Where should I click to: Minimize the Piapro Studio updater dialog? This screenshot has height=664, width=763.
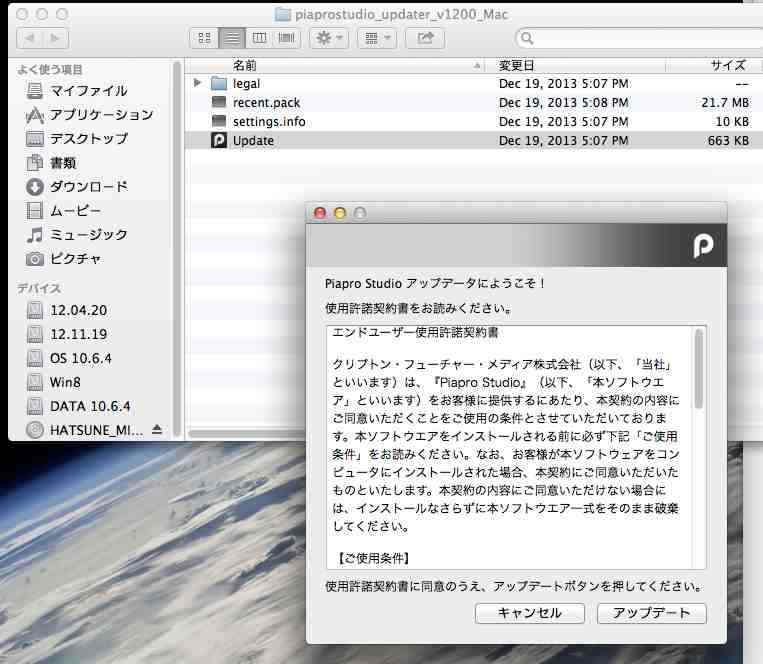click(340, 213)
